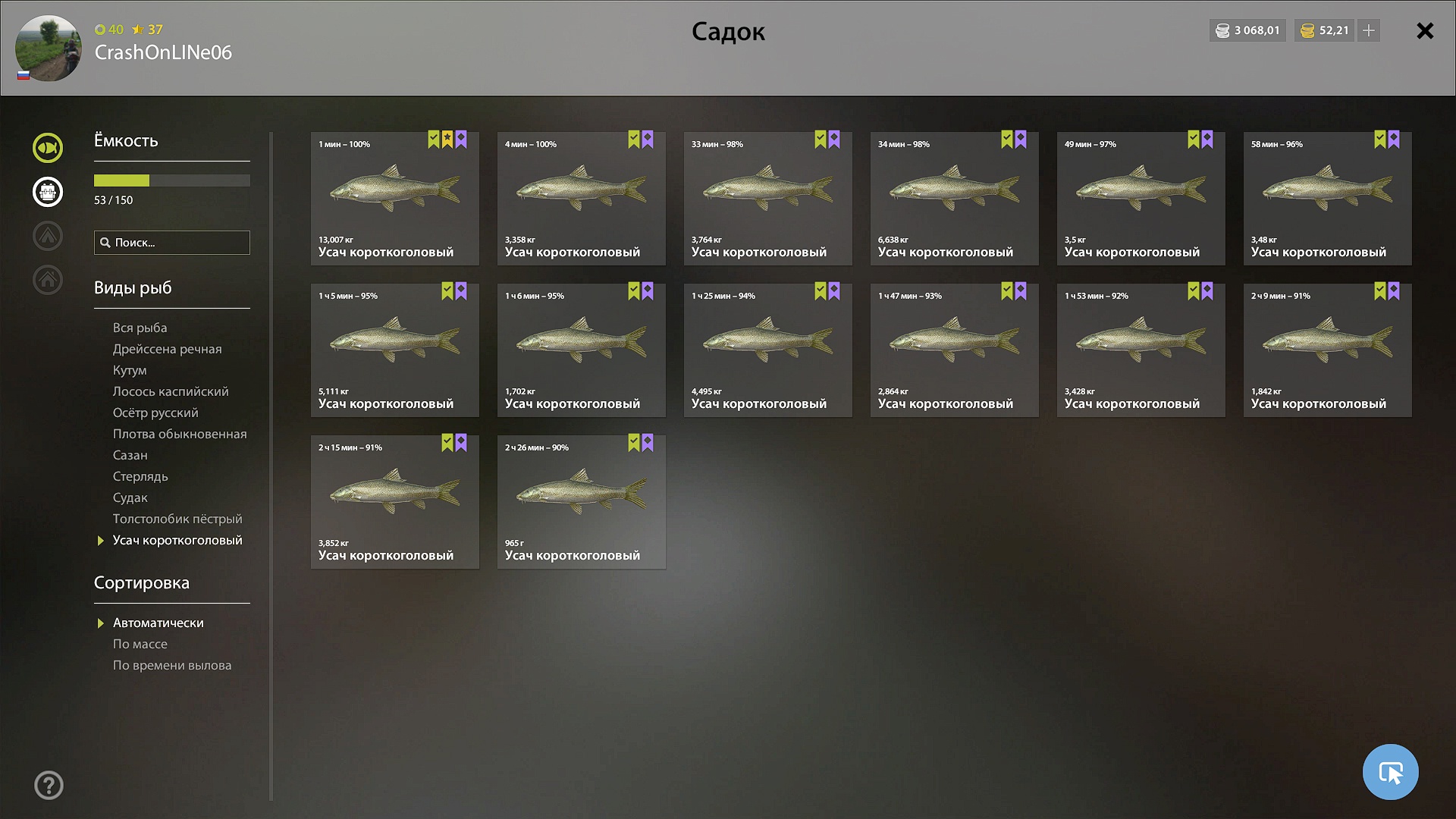The width and height of the screenshot is (1456, 819).
Task: Click the capacity bar 53 / 150
Action: point(172,180)
